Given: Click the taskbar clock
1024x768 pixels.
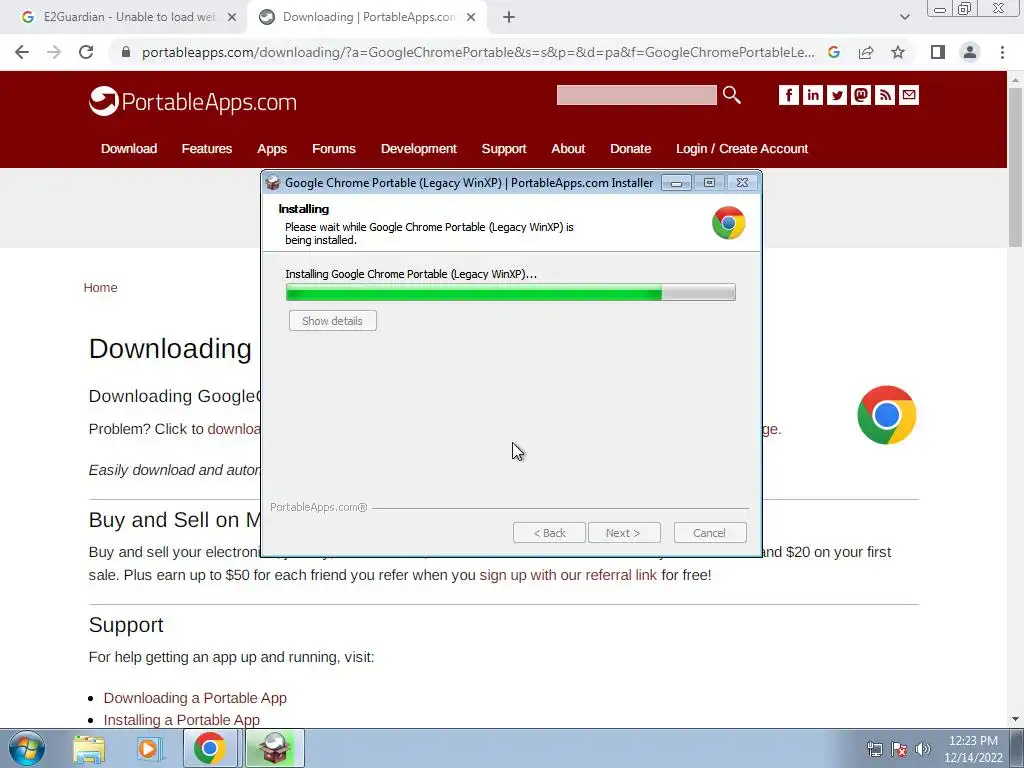Looking at the screenshot, I should point(973,749).
